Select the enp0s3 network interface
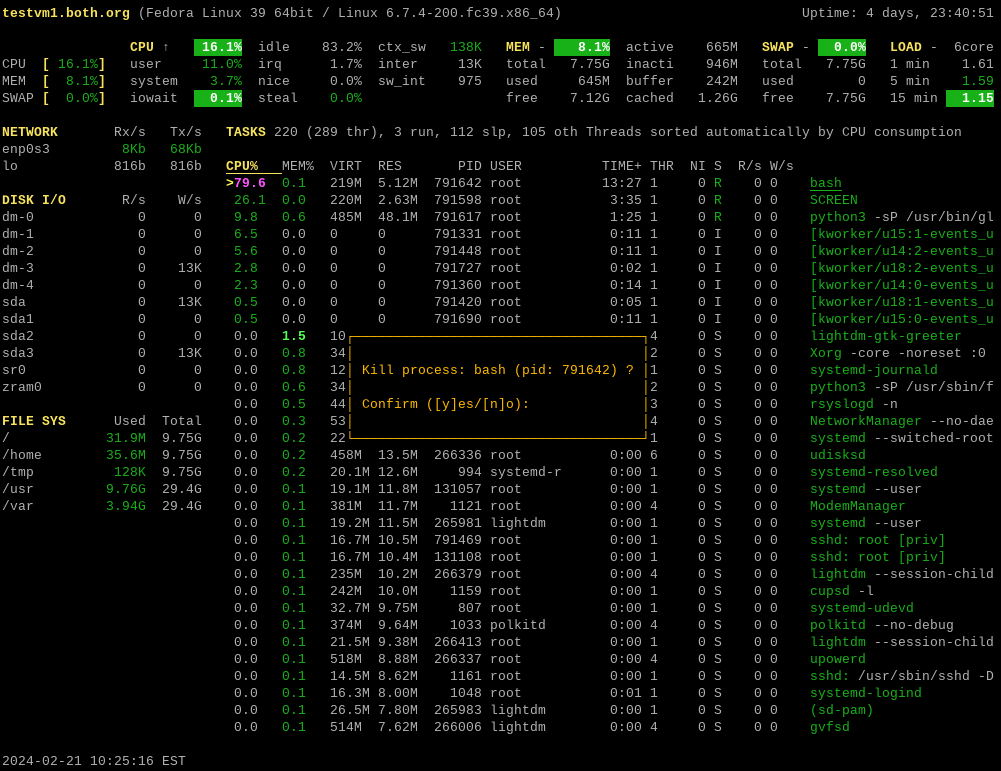 (x=26, y=149)
